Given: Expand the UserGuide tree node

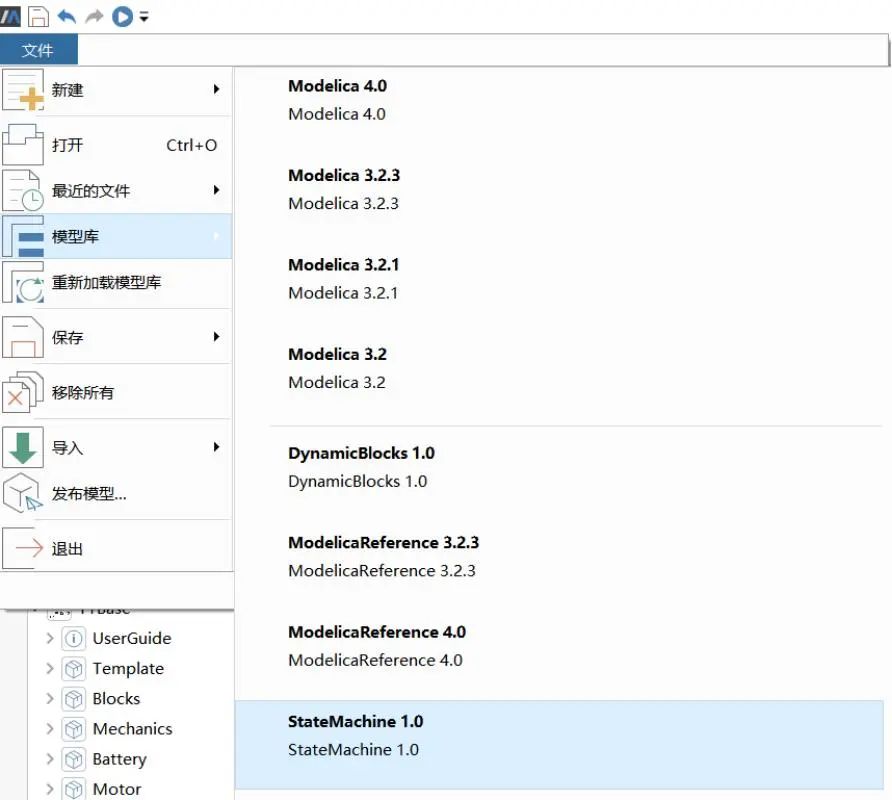Looking at the screenshot, I should click(x=50, y=638).
